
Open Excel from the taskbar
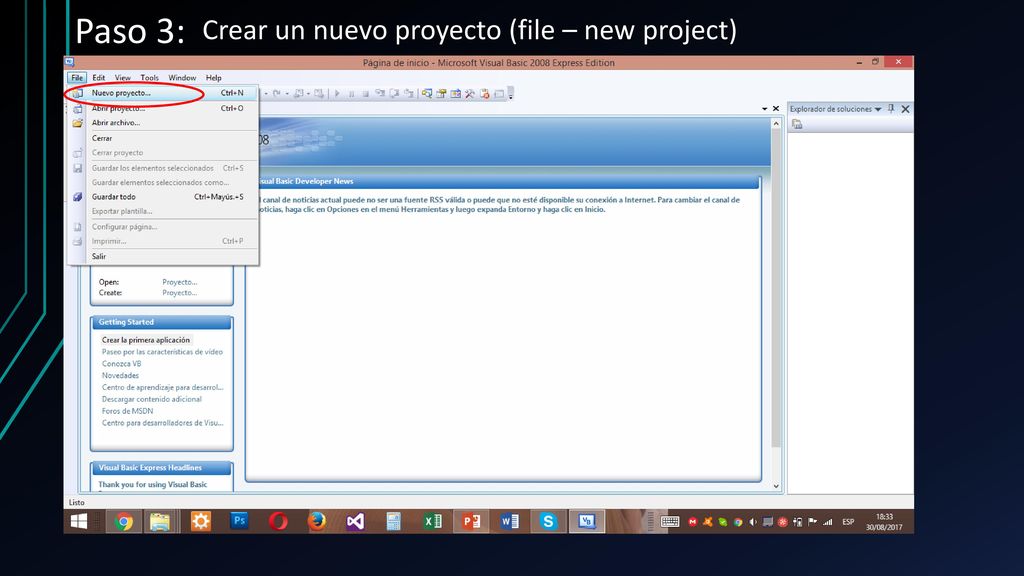[432, 521]
